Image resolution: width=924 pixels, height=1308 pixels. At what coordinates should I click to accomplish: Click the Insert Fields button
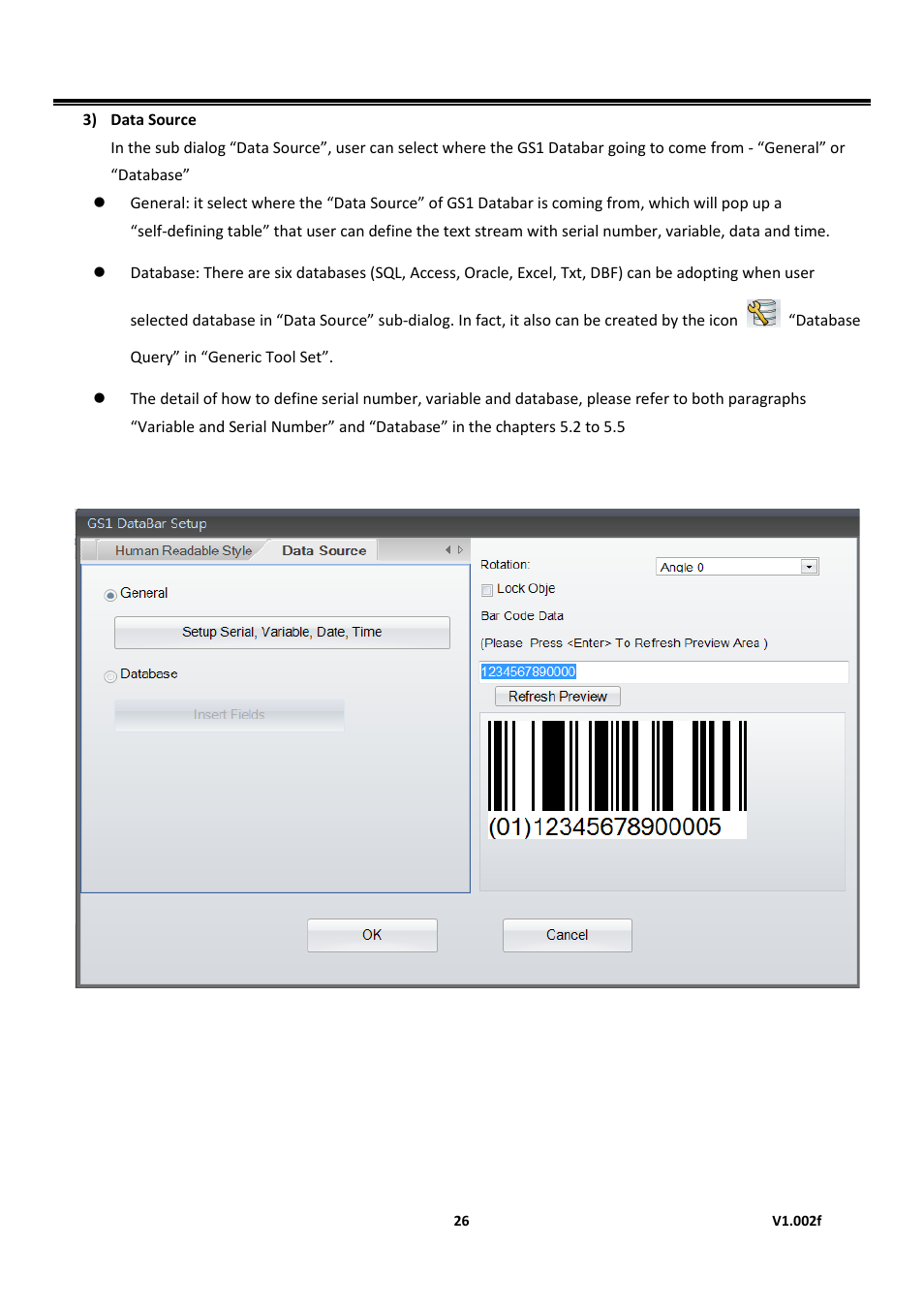[x=230, y=715]
